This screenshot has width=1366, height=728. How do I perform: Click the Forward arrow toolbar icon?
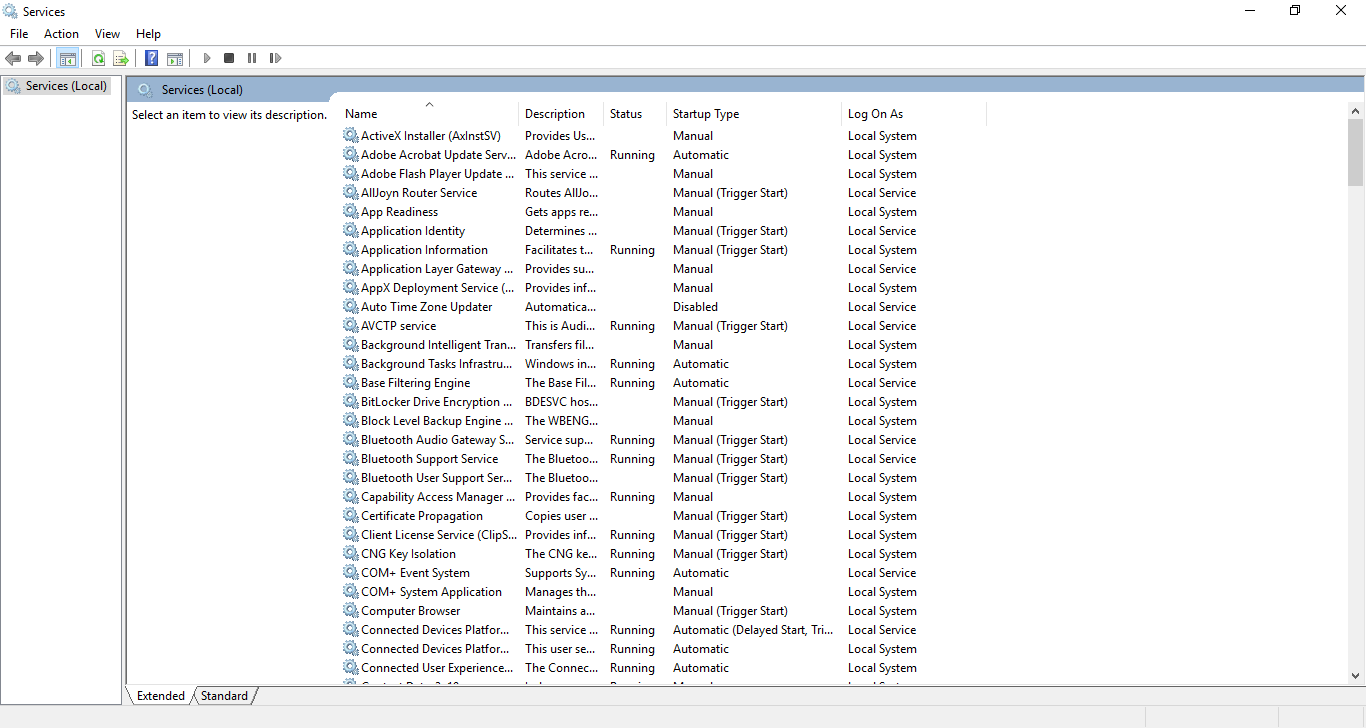pyautogui.click(x=36, y=59)
